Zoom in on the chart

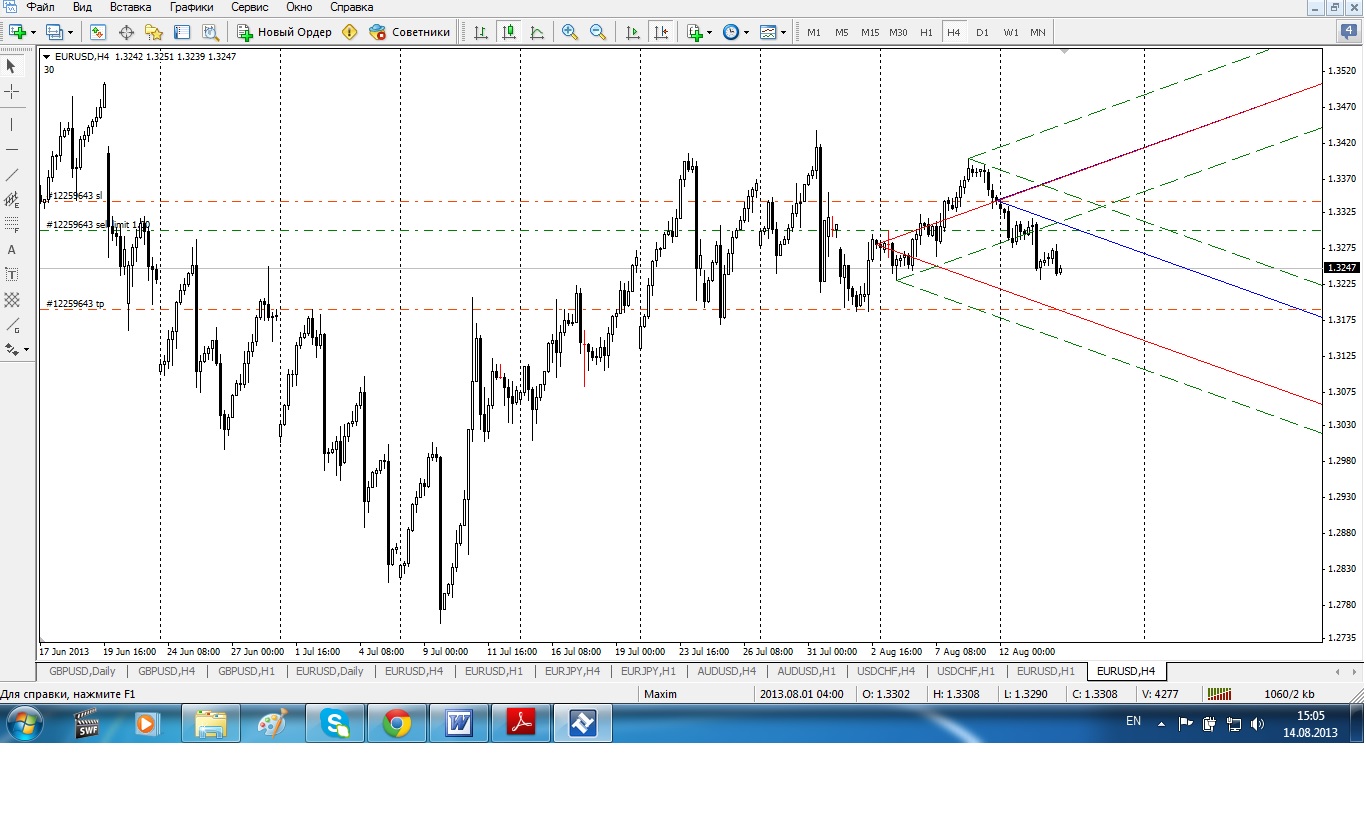(570, 32)
